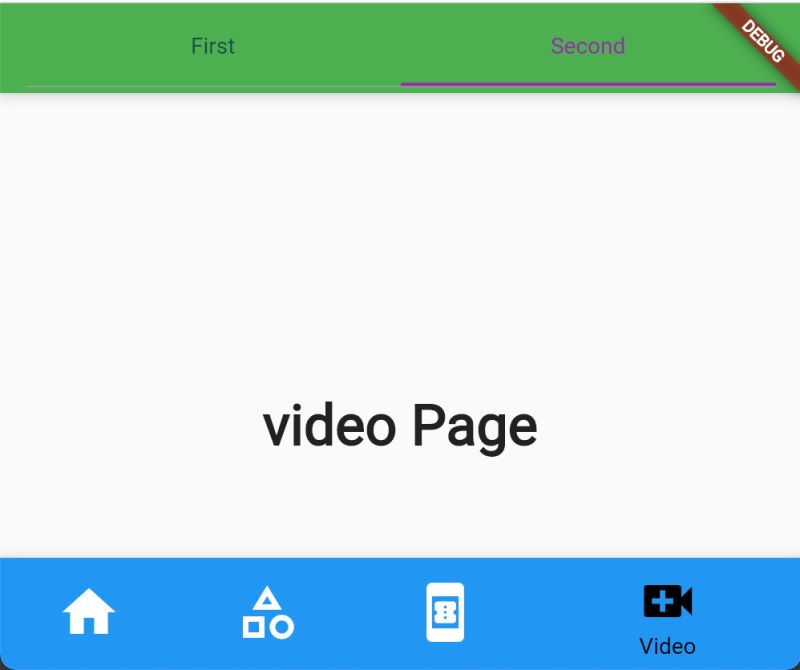The height and width of the screenshot is (670, 800).
Task: Go to the Home navigation icon
Action: point(89,611)
